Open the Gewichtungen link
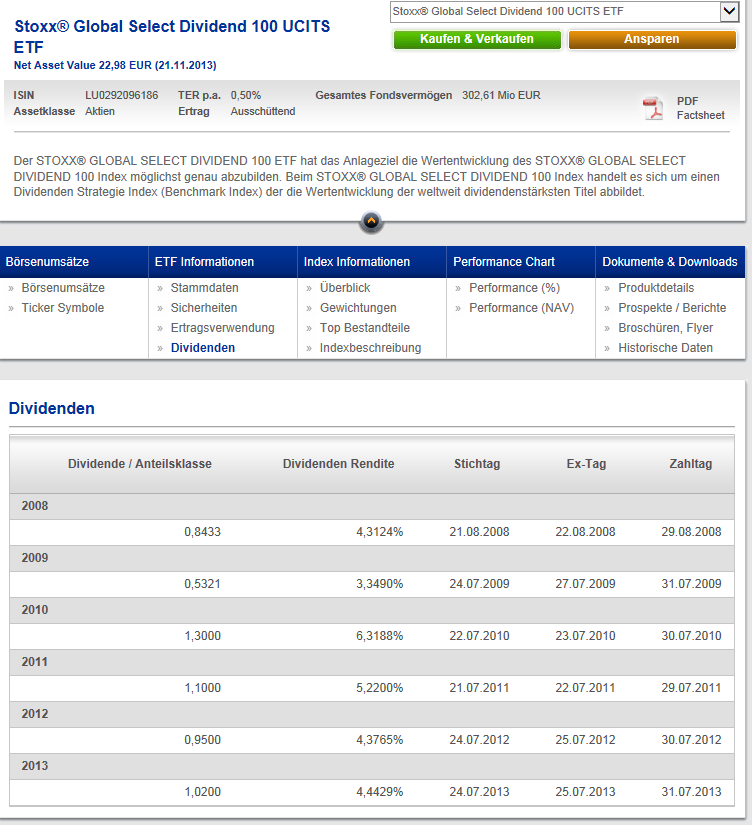This screenshot has height=825, width=752. [358, 308]
